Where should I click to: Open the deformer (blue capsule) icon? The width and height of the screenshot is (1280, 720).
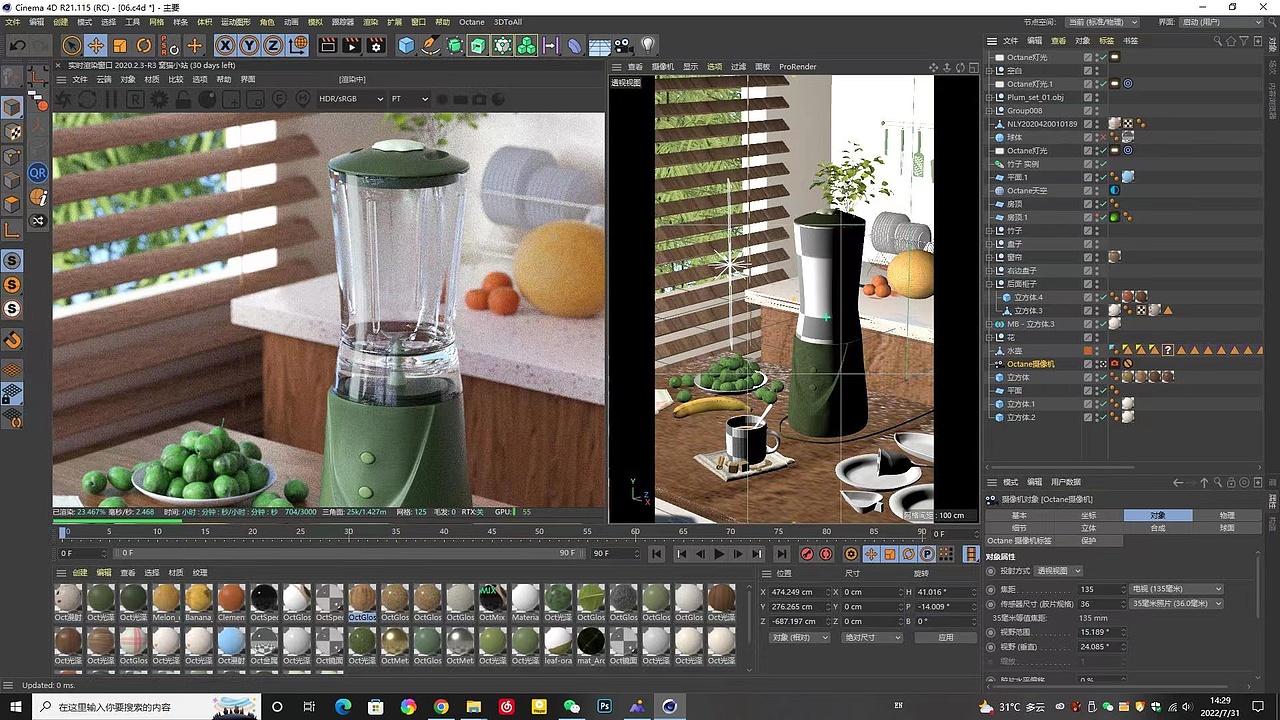[x=575, y=45]
